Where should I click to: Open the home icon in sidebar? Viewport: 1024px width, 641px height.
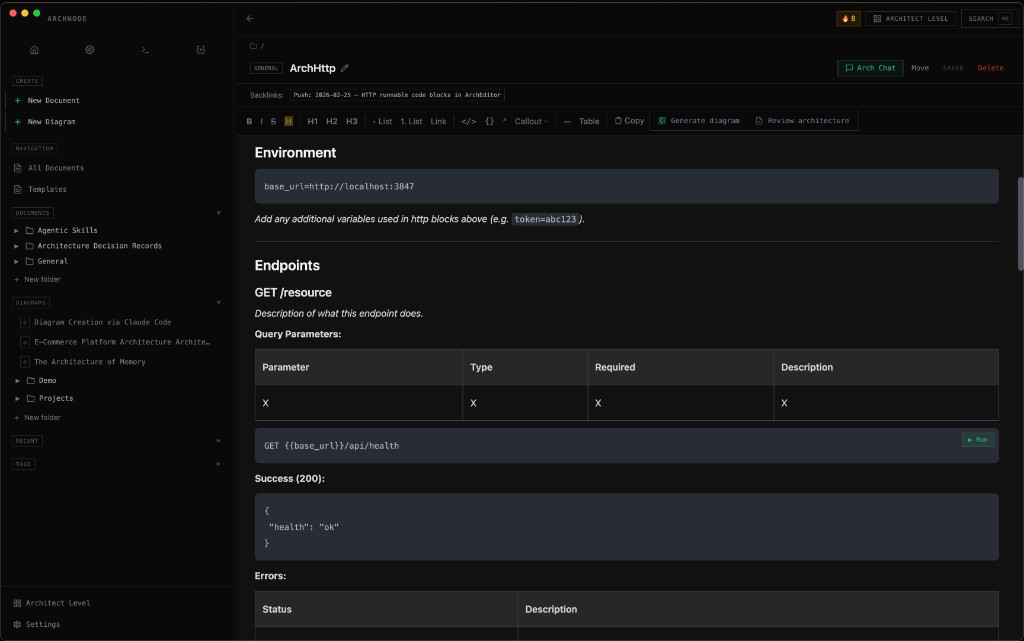pyautogui.click(x=35, y=50)
